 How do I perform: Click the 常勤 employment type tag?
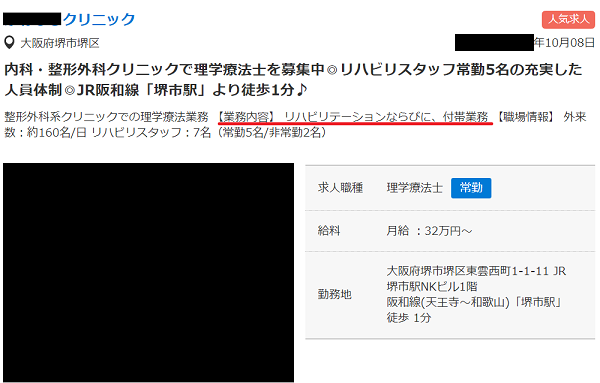click(x=471, y=187)
